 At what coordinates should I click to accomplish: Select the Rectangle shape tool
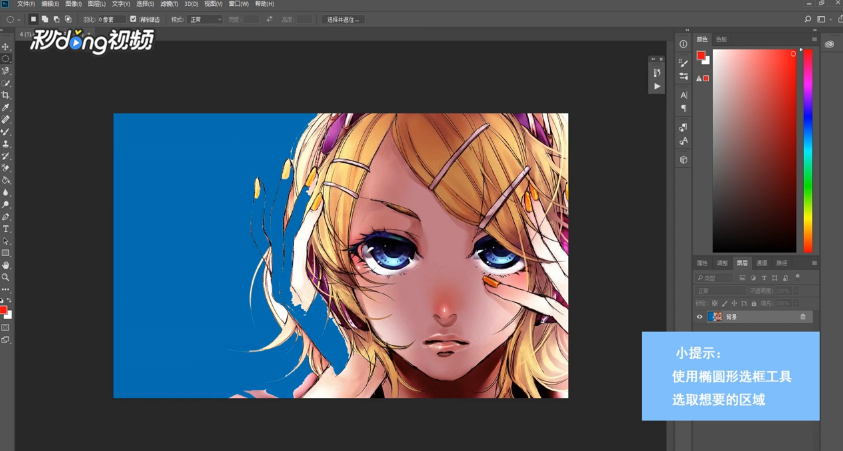click(5, 253)
